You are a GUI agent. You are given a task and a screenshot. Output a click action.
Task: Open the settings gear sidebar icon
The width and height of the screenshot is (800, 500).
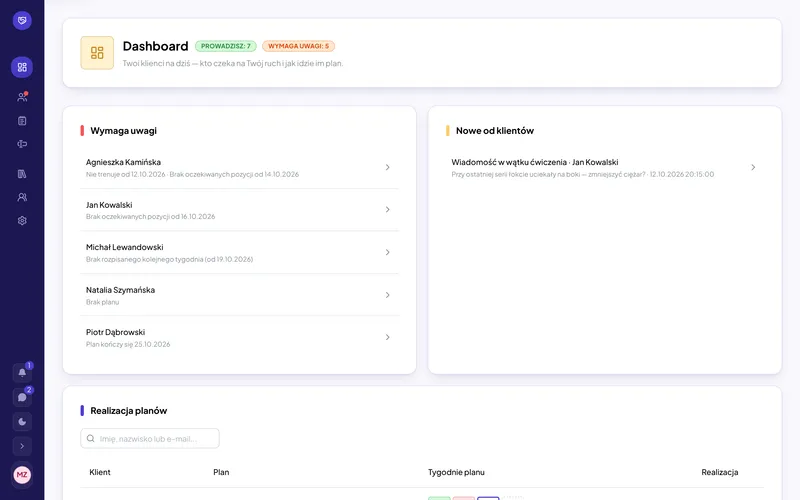(22, 221)
